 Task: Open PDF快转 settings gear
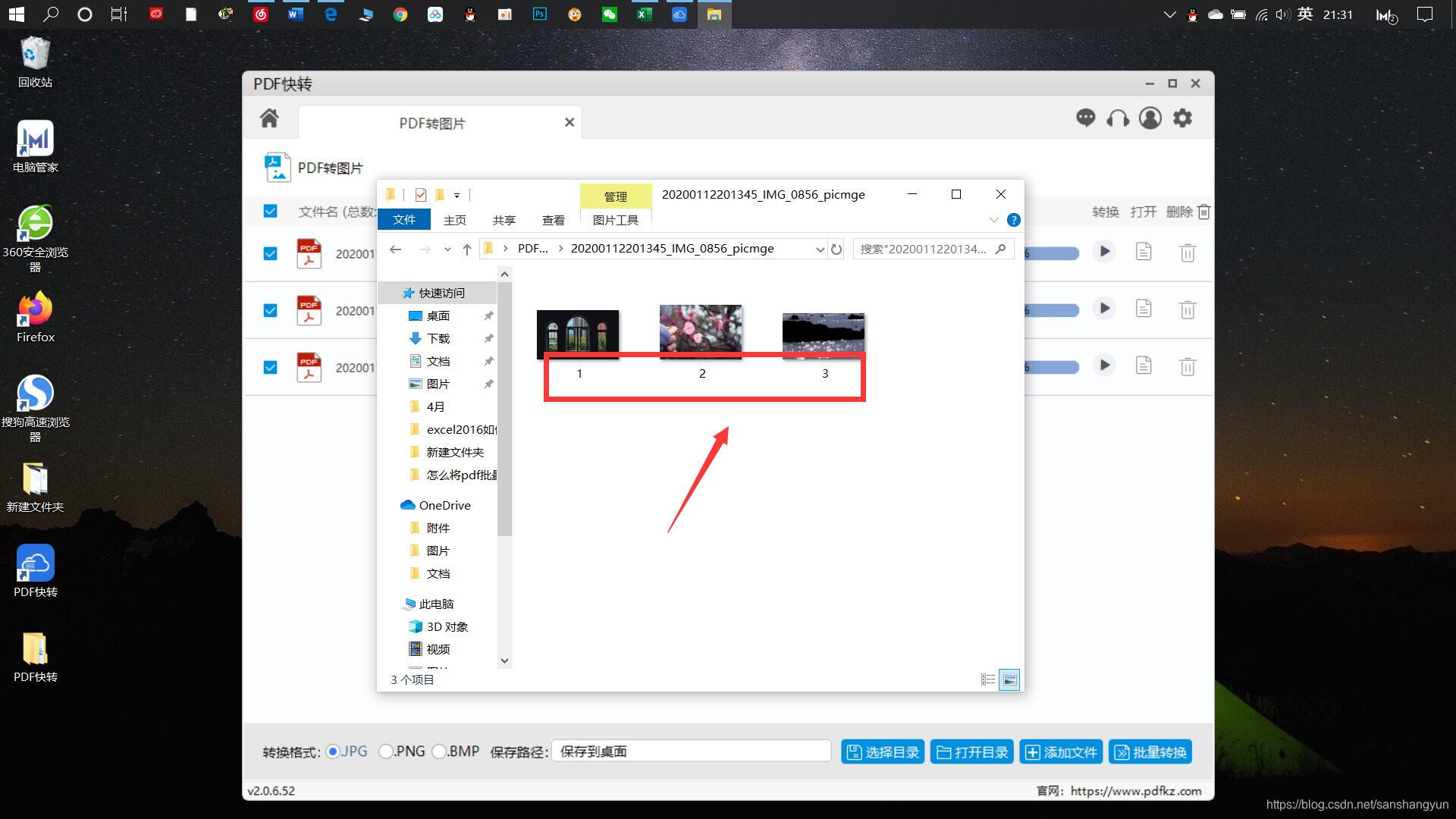[1182, 118]
